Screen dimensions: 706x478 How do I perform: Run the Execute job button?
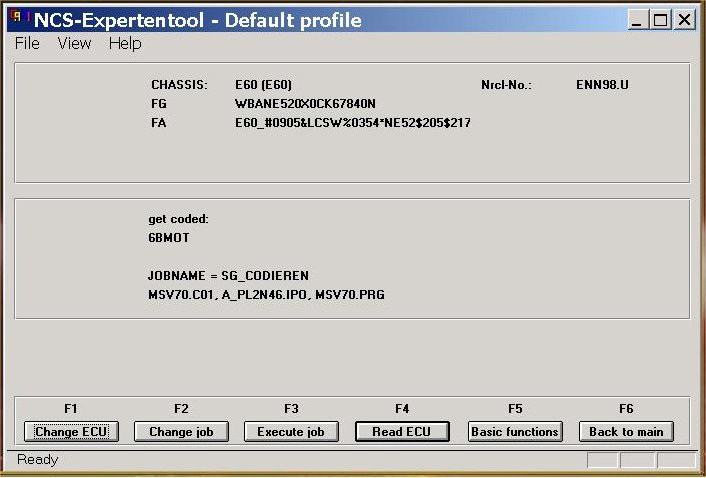(x=291, y=432)
